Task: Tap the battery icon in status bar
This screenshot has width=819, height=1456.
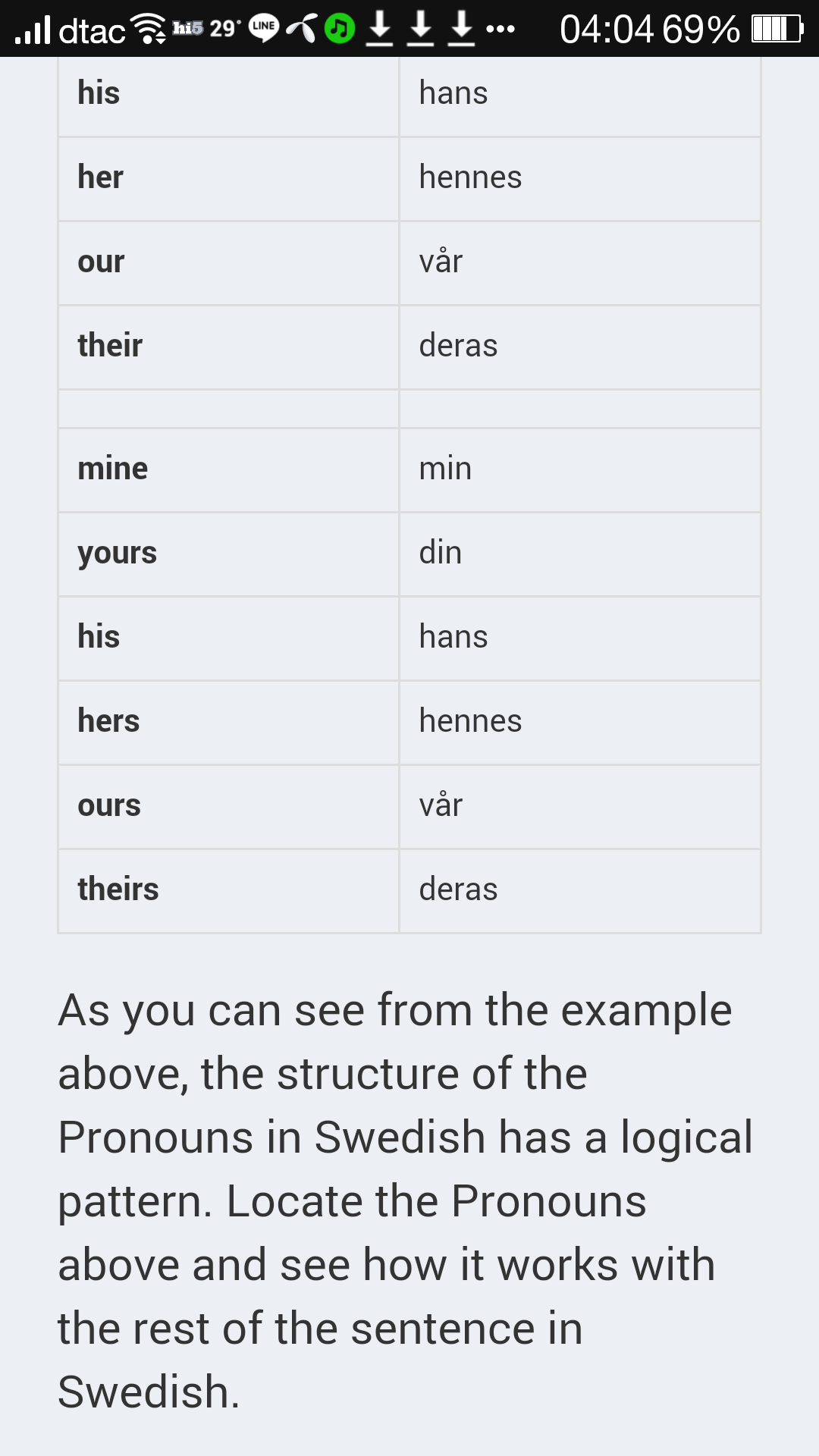Action: point(777,29)
